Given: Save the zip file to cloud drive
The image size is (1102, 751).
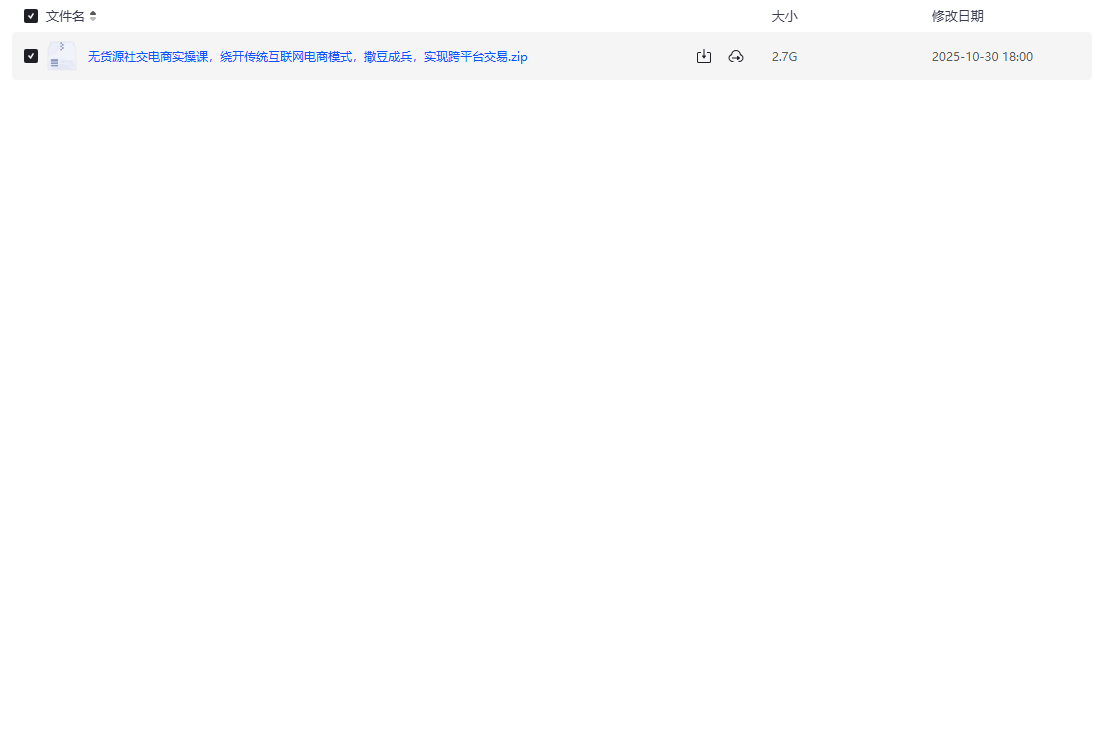Looking at the screenshot, I should 736,57.
